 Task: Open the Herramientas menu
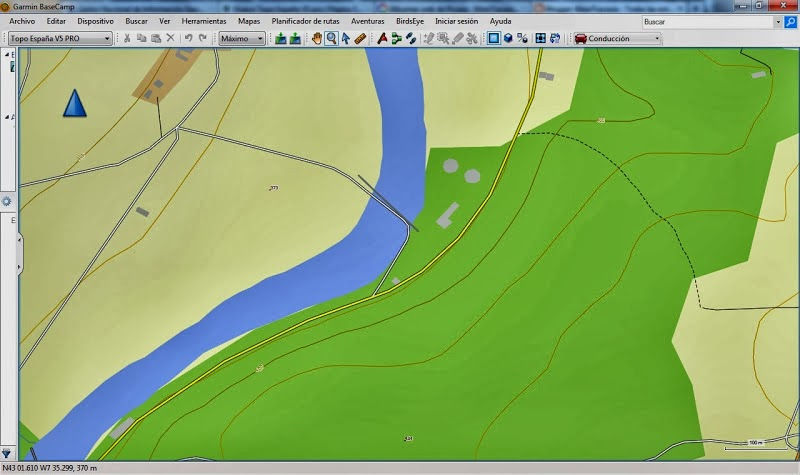pos(204,21)
